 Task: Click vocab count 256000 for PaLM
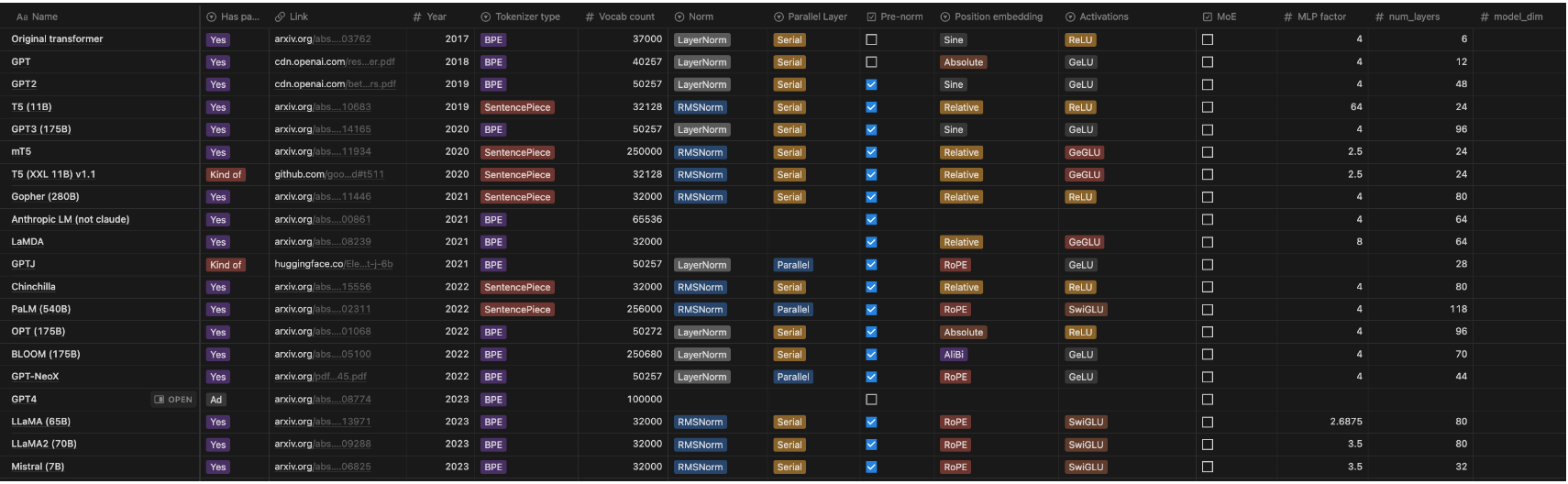click(645, 309)
